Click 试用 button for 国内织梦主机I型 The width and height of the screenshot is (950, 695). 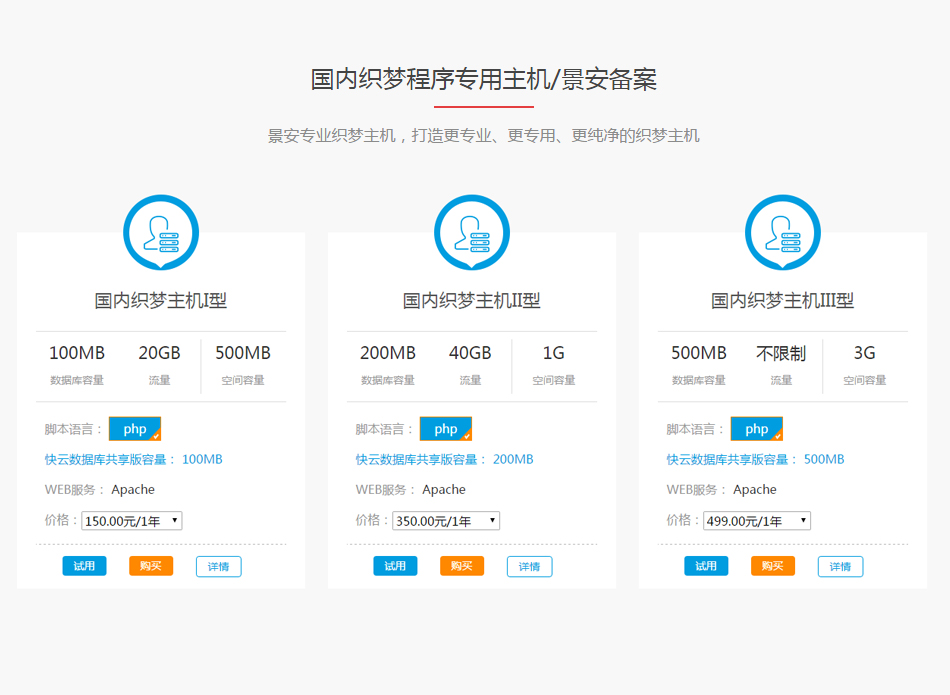click(84, 566)
